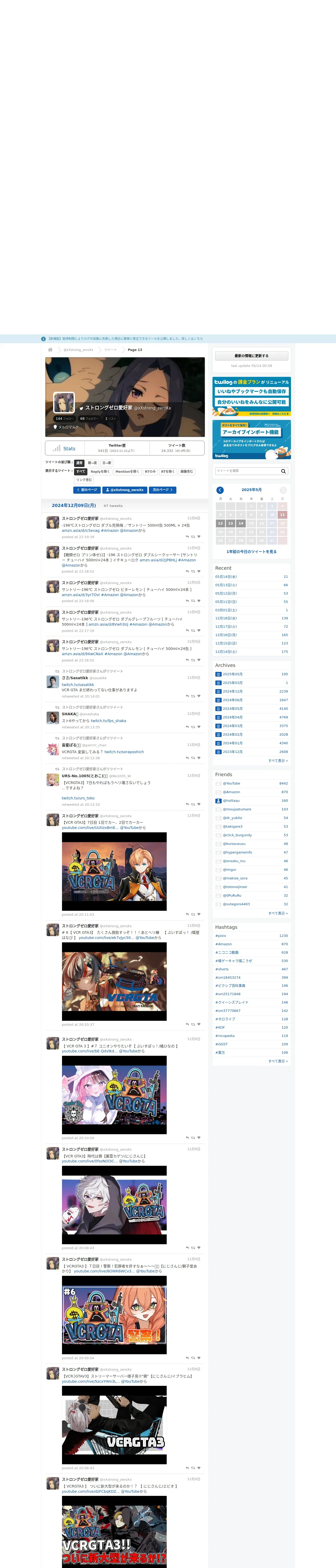Like the tweet posted at 20:09:43

tap(199, 1248)
